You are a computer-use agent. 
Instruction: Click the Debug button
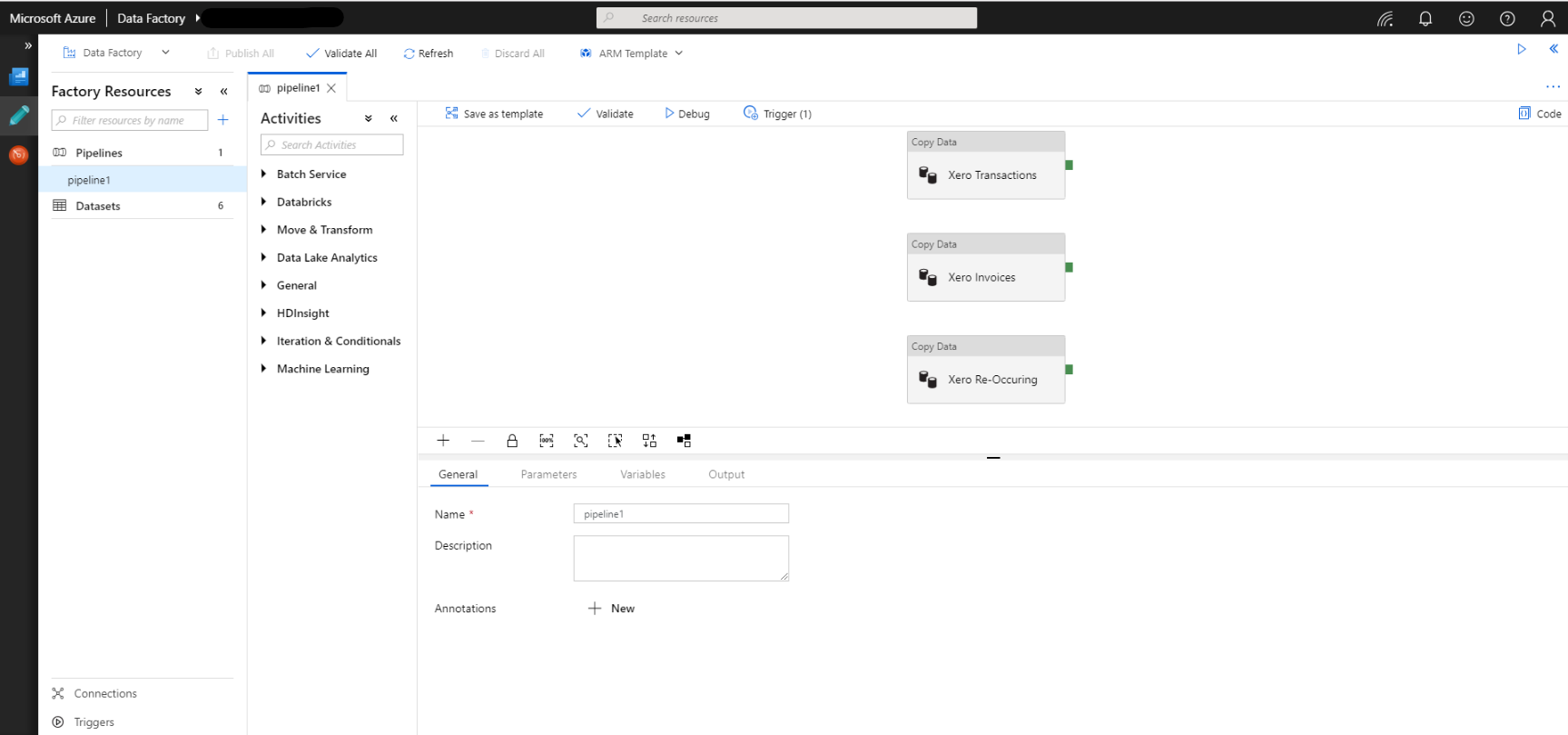click(x=687, y=114)
